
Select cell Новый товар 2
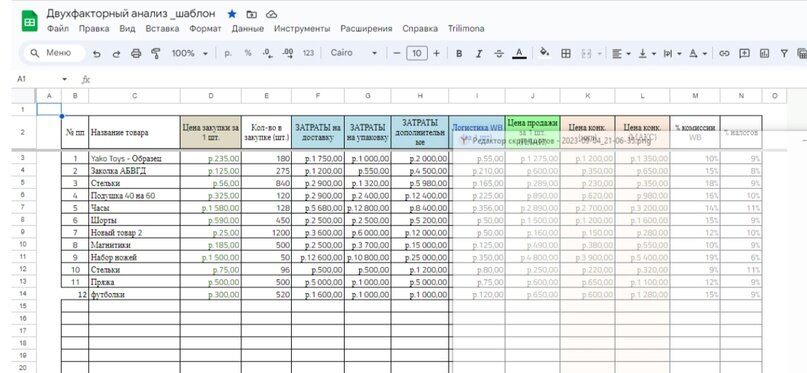point(134,233)
